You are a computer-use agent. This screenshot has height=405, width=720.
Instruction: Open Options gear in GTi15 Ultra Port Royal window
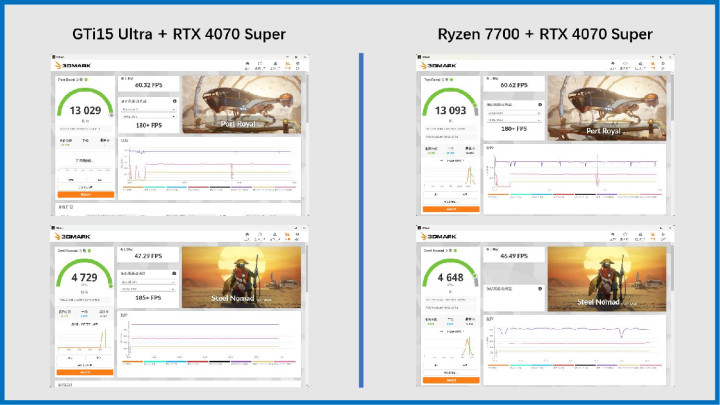point(298,65)
